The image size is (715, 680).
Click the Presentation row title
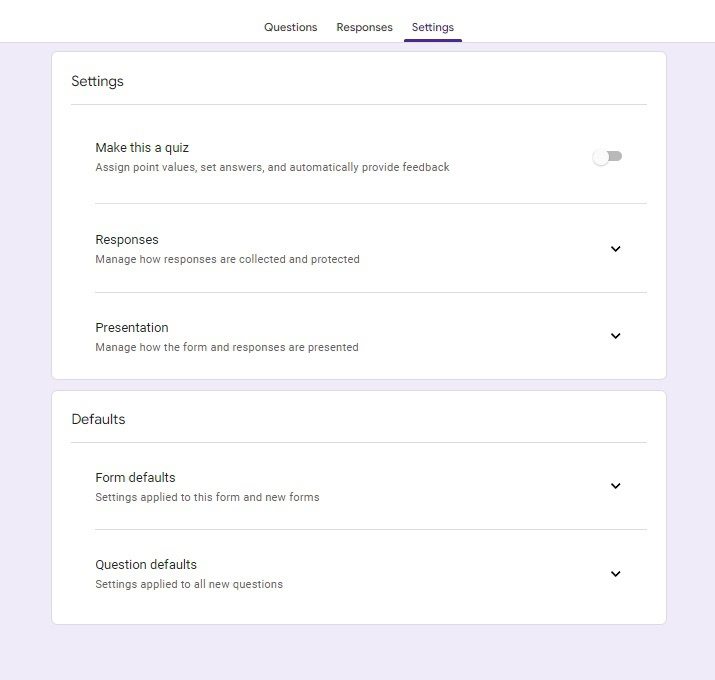132,328
